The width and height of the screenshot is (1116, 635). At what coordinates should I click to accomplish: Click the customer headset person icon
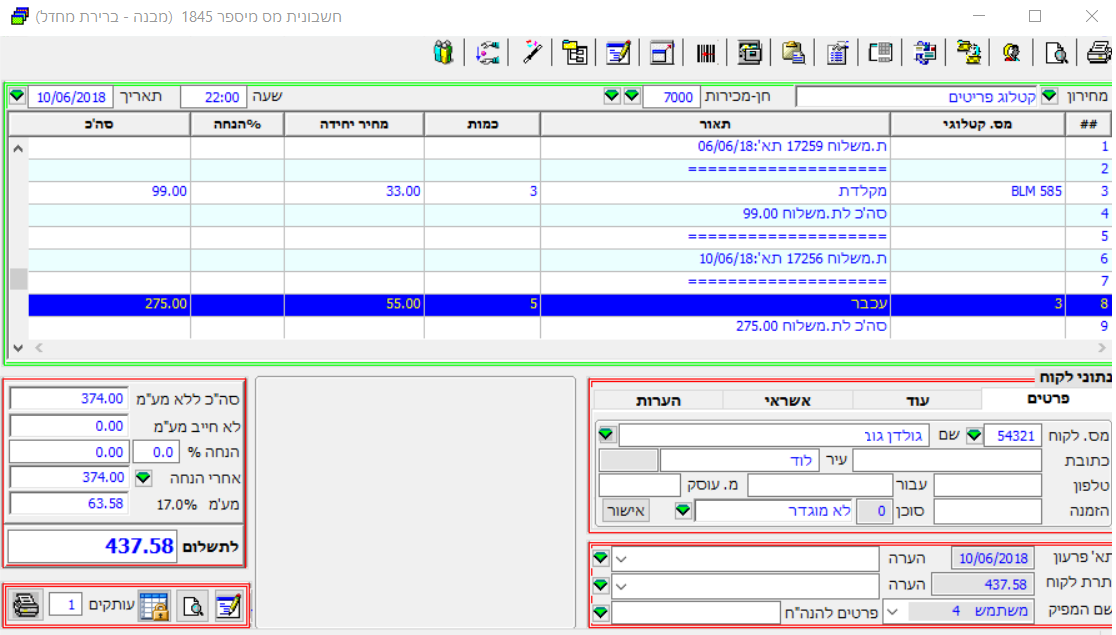pyautogui.click(x=1011, y=53)
